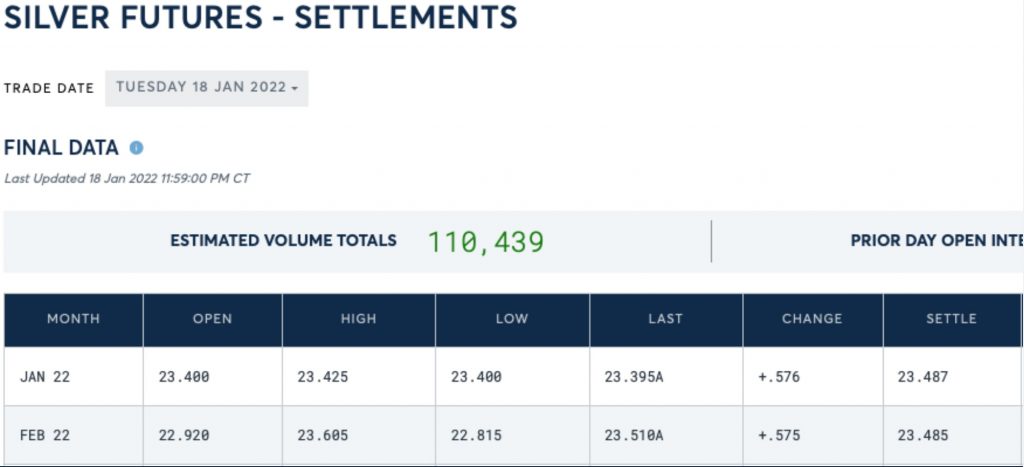
Task: Click the SETTLE column header
Action: coord(951,319)
